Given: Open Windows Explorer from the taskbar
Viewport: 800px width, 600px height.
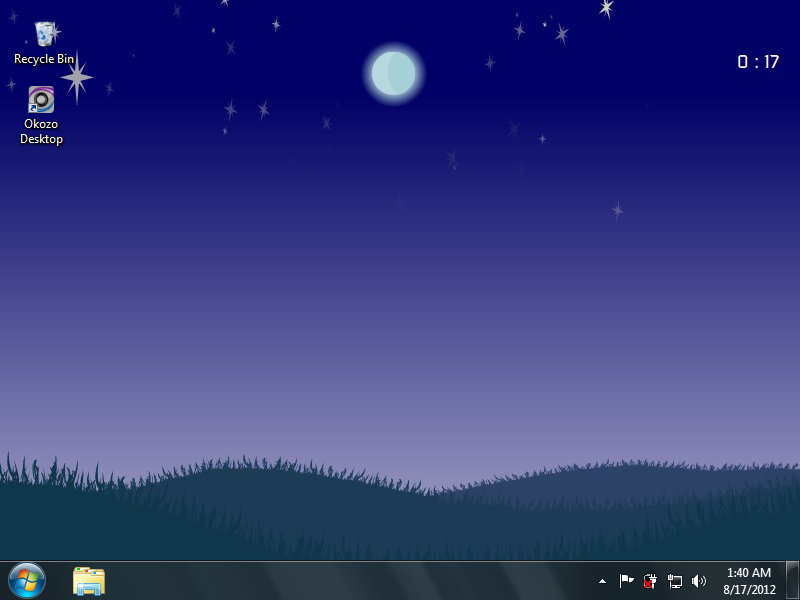Looking at the screenshot, I should 89,581.
